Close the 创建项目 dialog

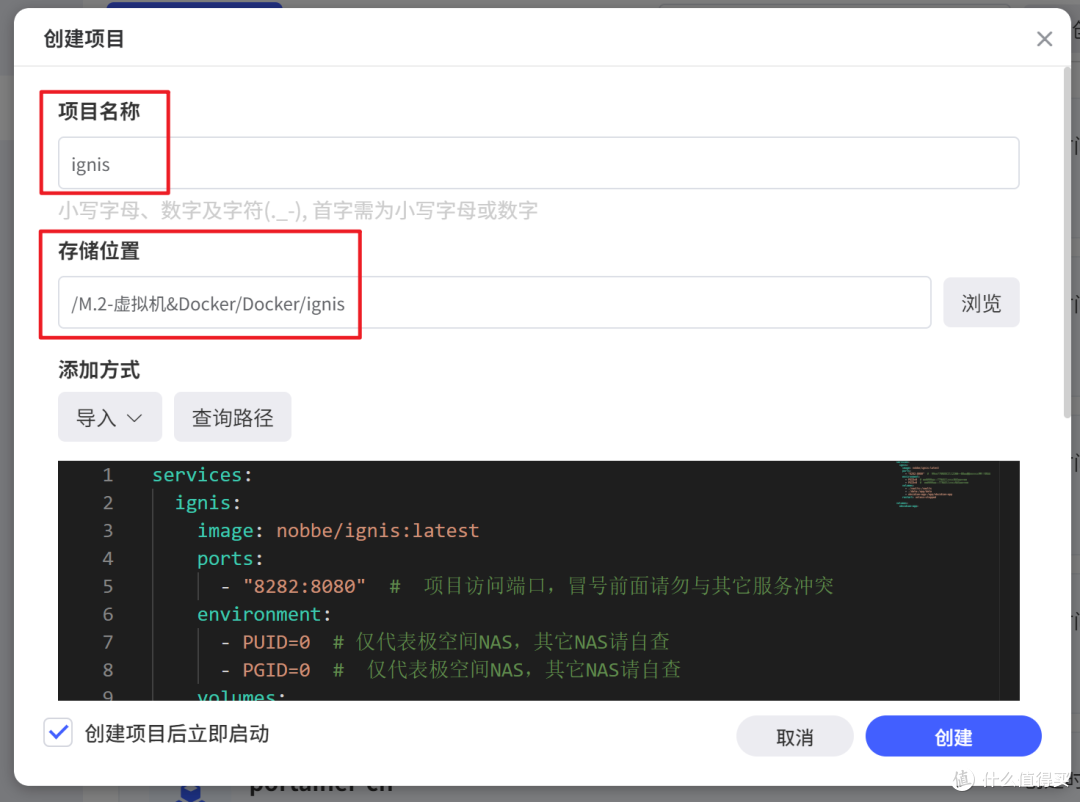click(1044, 39)
